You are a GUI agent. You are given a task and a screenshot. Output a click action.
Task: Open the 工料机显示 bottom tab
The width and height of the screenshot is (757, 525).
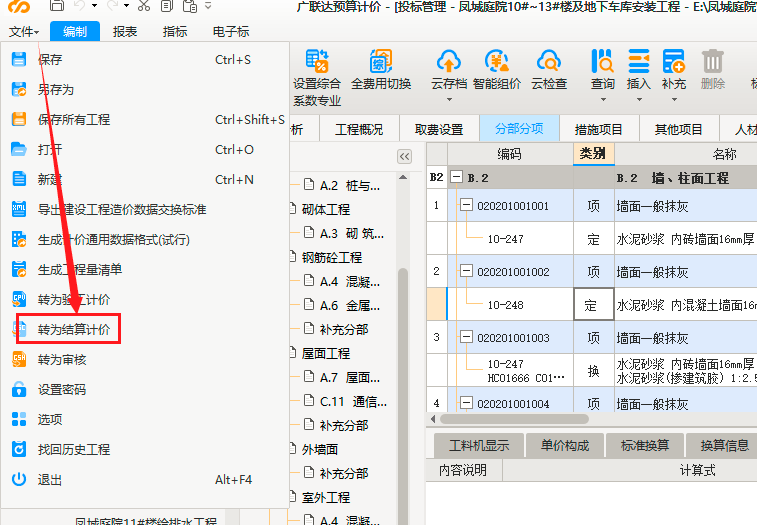[479, 445]
